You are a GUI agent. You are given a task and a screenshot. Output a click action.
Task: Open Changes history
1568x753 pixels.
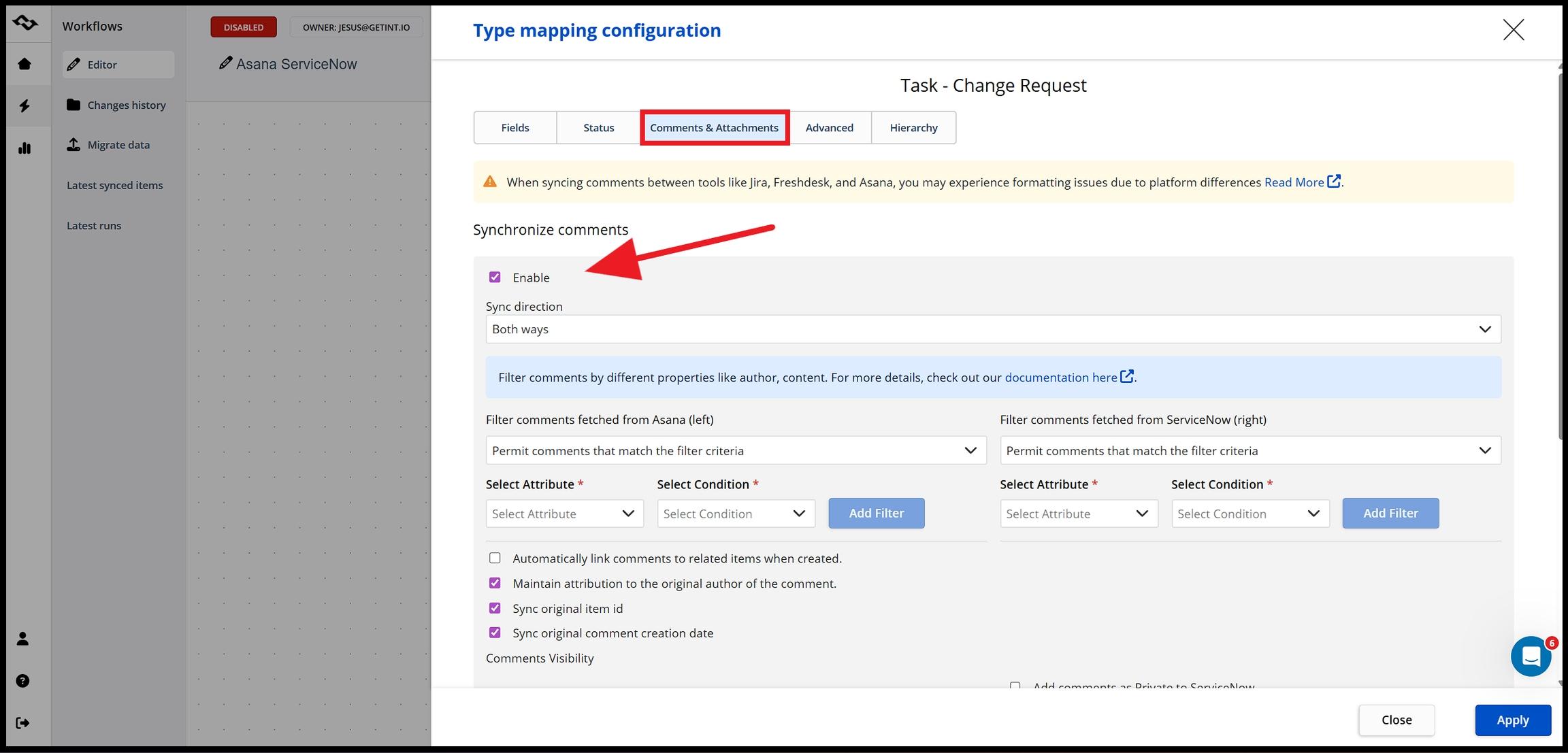116,105
